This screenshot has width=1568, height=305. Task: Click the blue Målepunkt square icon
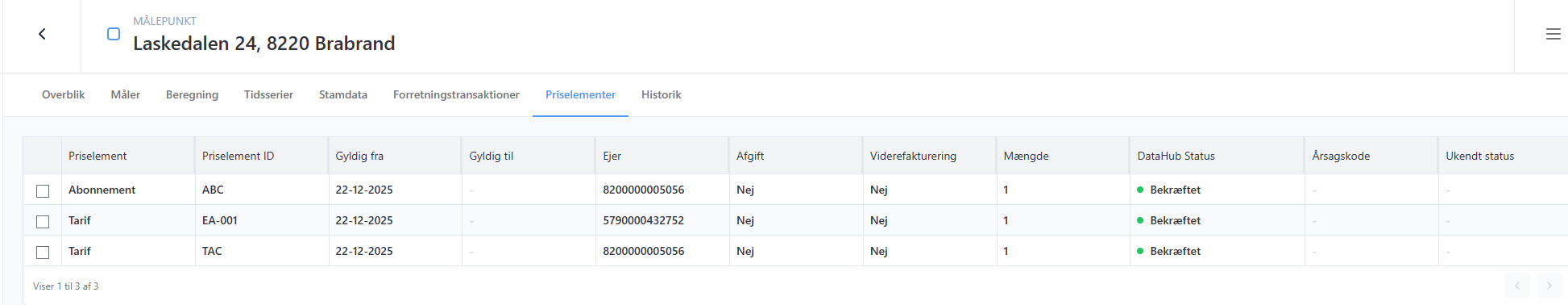pyautogui.click(x=114, y=34)
